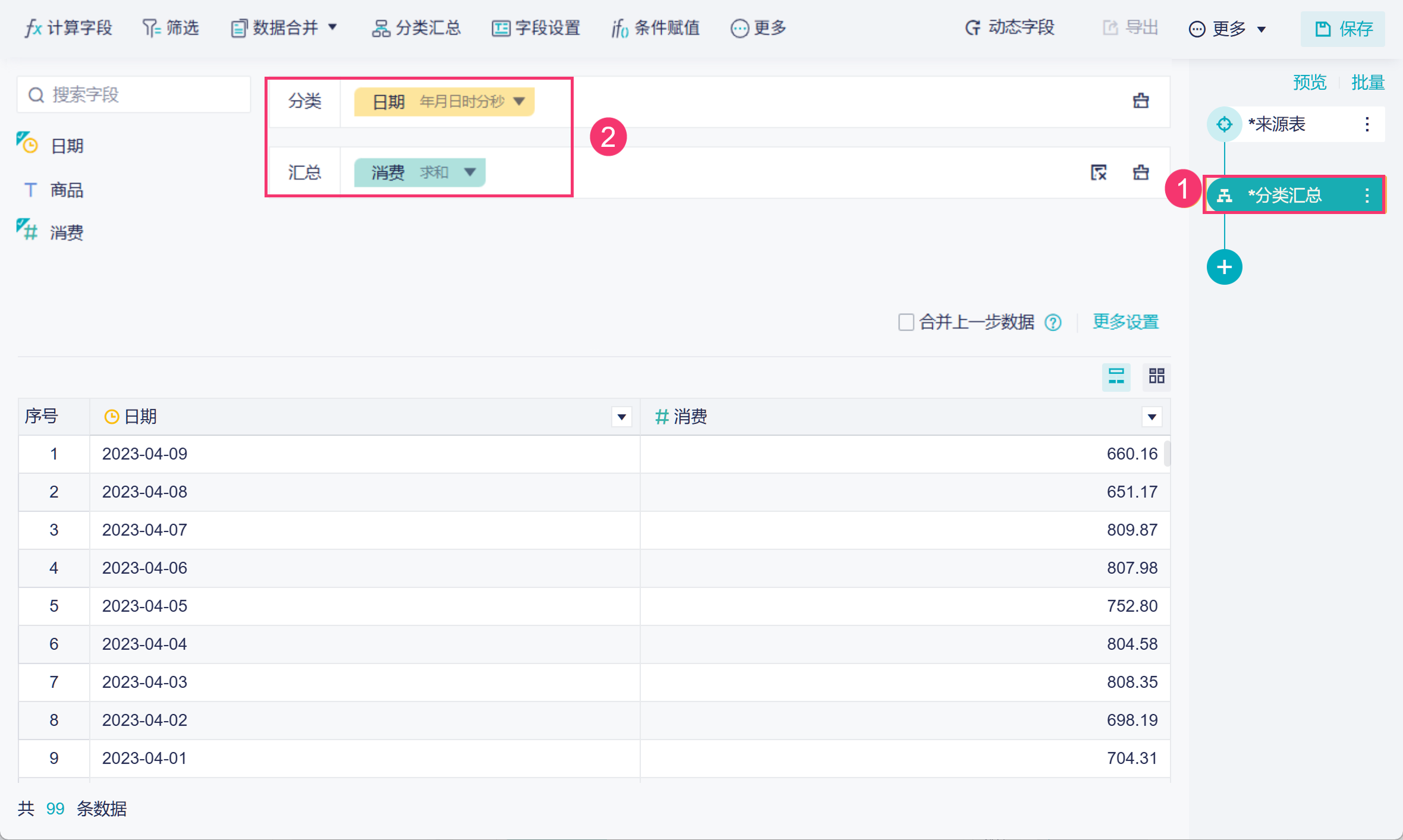The height and width of the screenshot is (840, 1403).
Task: Click the remove-field icon in 汇总 row
Action: coord(1099,172)
